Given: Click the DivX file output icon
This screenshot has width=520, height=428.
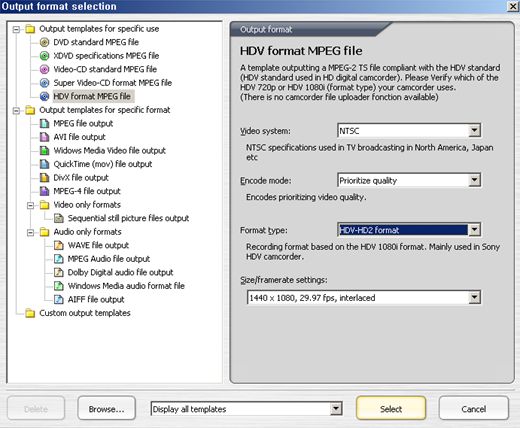Looking at the screenshot, I should 44,177.
